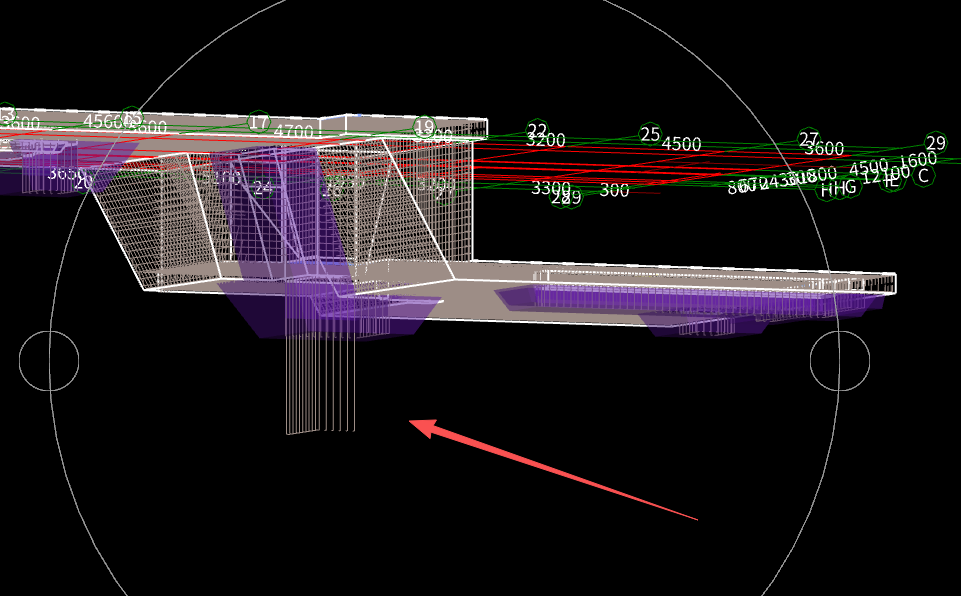Select axis bubble numbered 25
Screen dimensions: 961x596
click(x=650, y=134)
